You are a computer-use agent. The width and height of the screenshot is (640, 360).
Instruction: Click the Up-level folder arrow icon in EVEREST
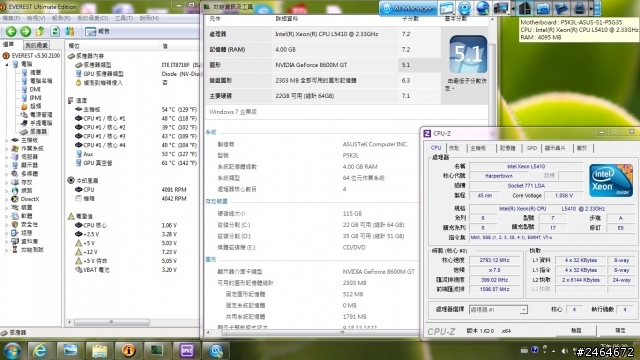coord(40,31)
